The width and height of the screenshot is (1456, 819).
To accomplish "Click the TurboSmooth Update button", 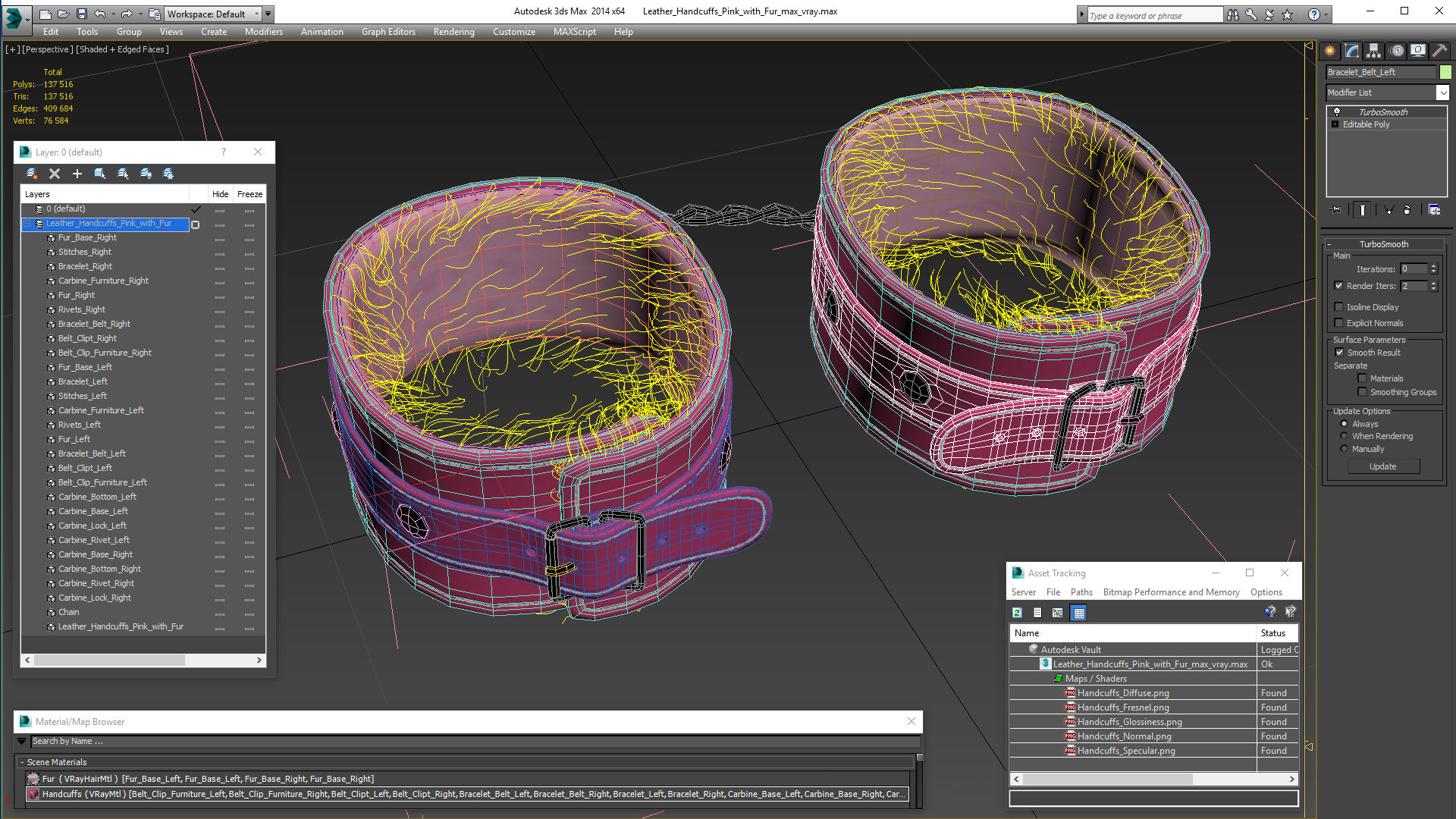I will pos(1382,466).
